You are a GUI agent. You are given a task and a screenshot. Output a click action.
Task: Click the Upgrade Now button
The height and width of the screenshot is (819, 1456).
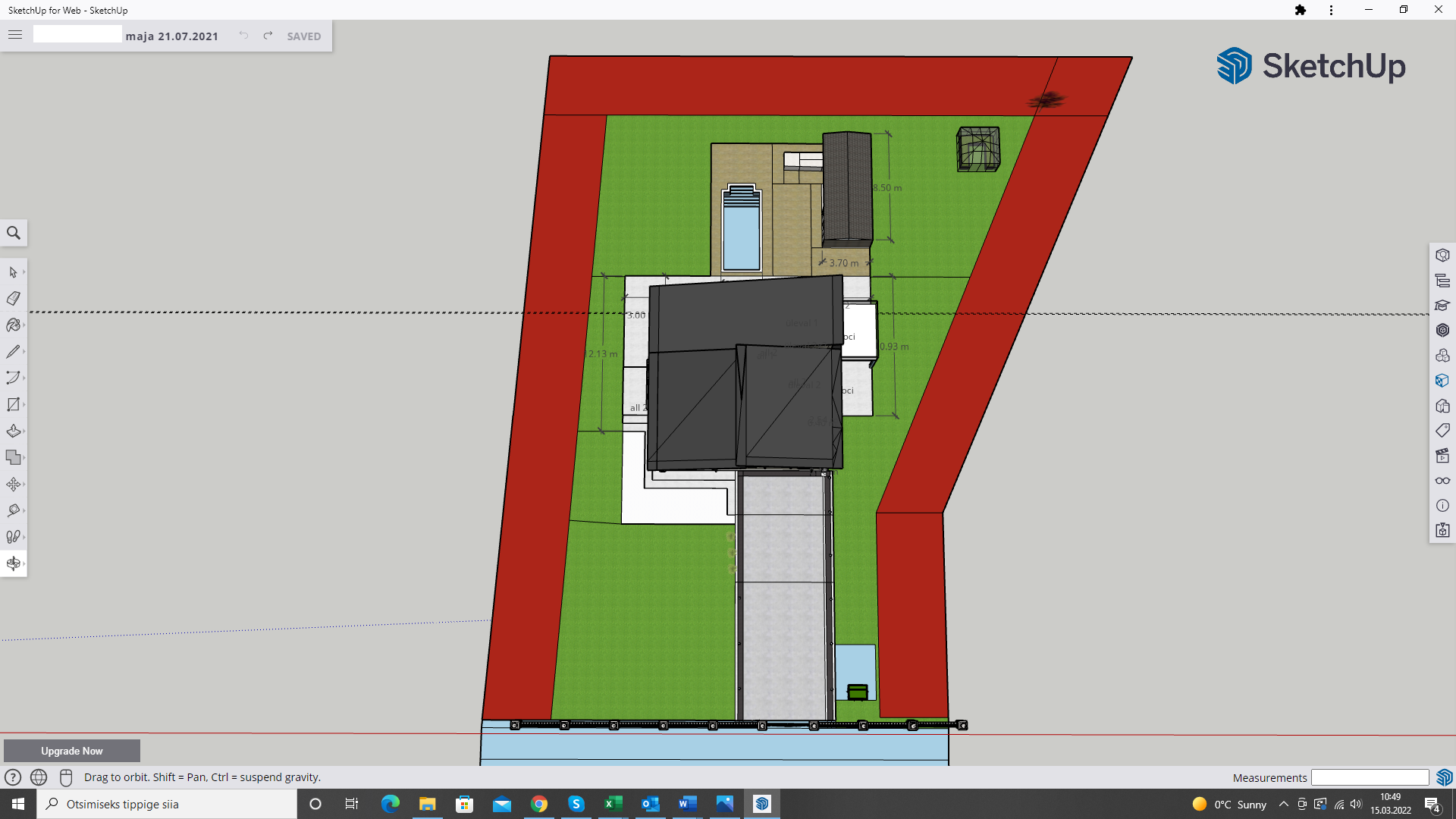[x=72, y=751]
